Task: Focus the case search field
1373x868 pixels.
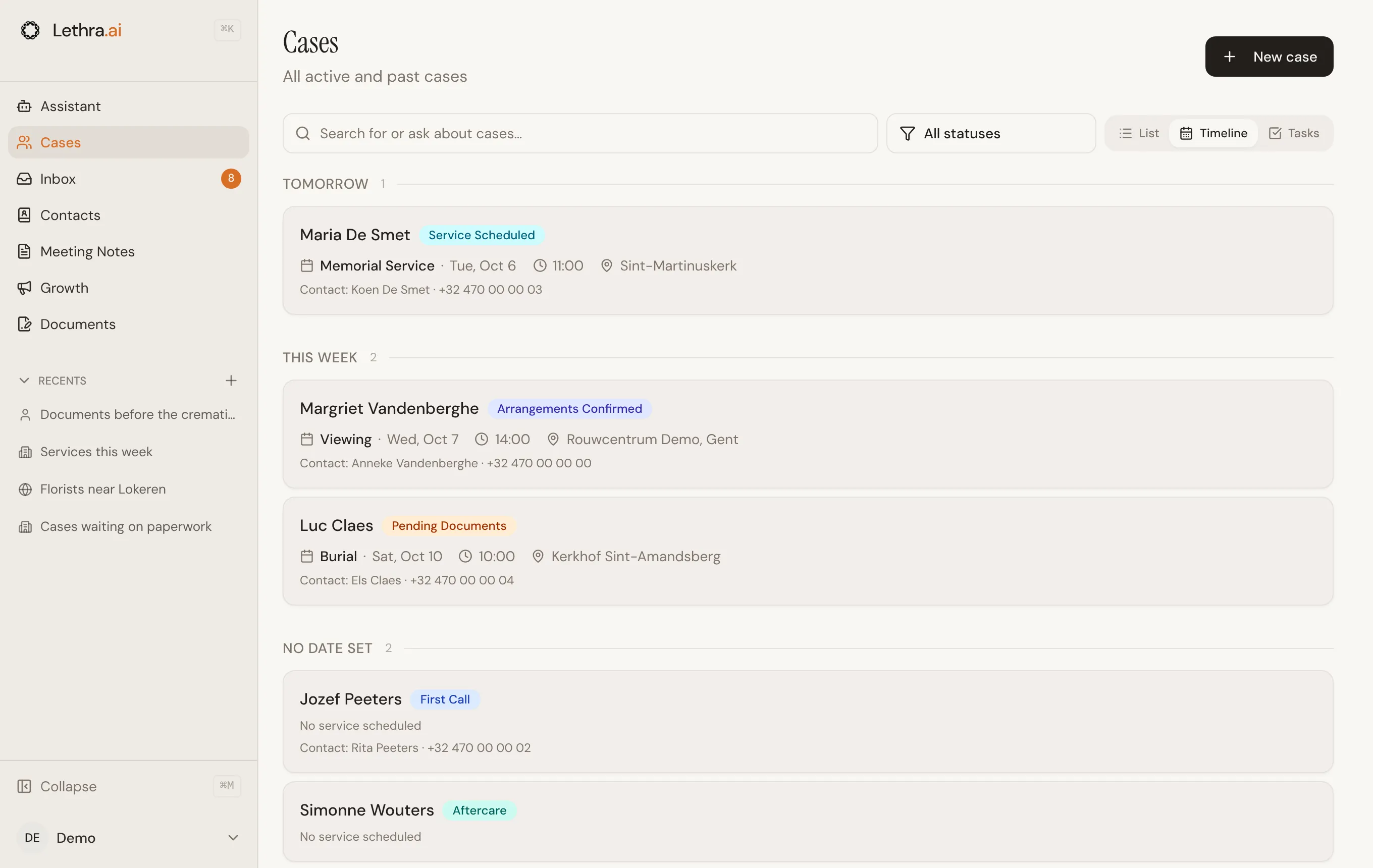Action: click(x=580, y=133)
